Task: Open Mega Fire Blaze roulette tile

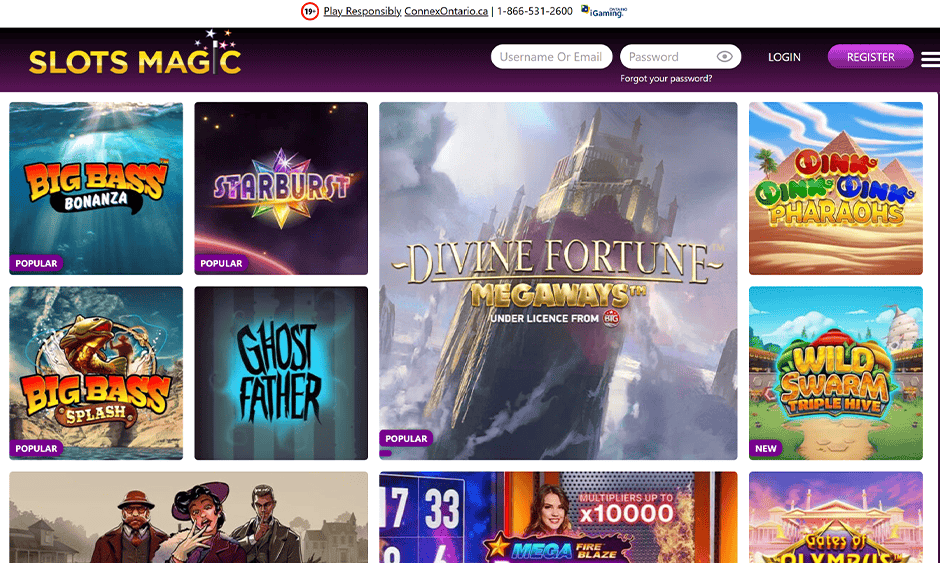Action: point(558,517)
